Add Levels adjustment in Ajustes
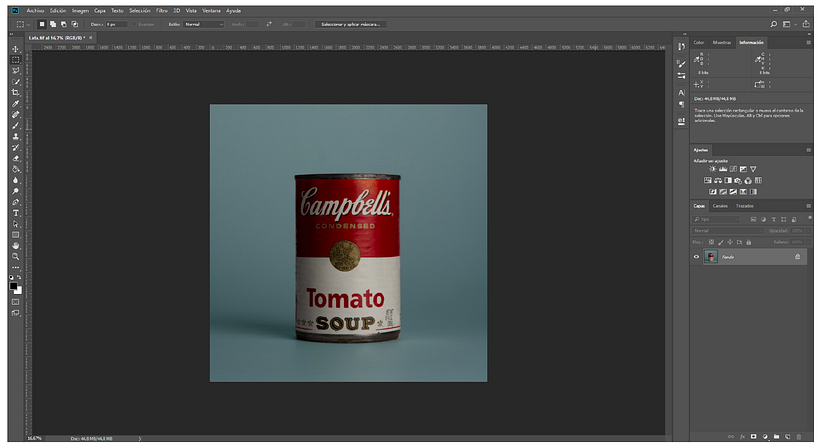The height and width of the screenshot is (448, 820). tap(723, 169)
